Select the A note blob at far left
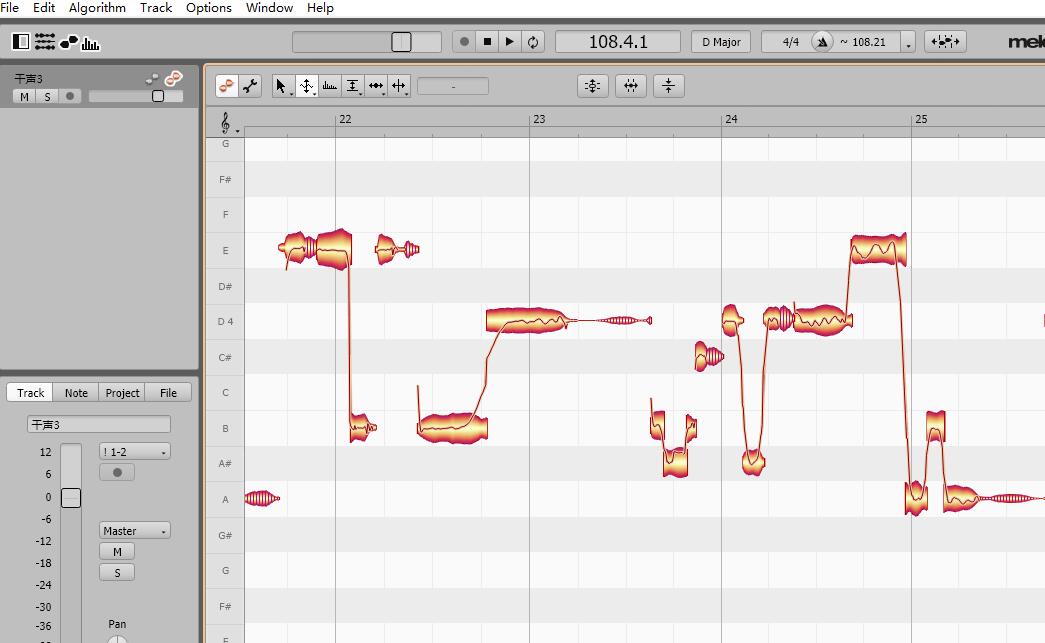This screenshot has width=1045, height=643. (x=262, y=498)
